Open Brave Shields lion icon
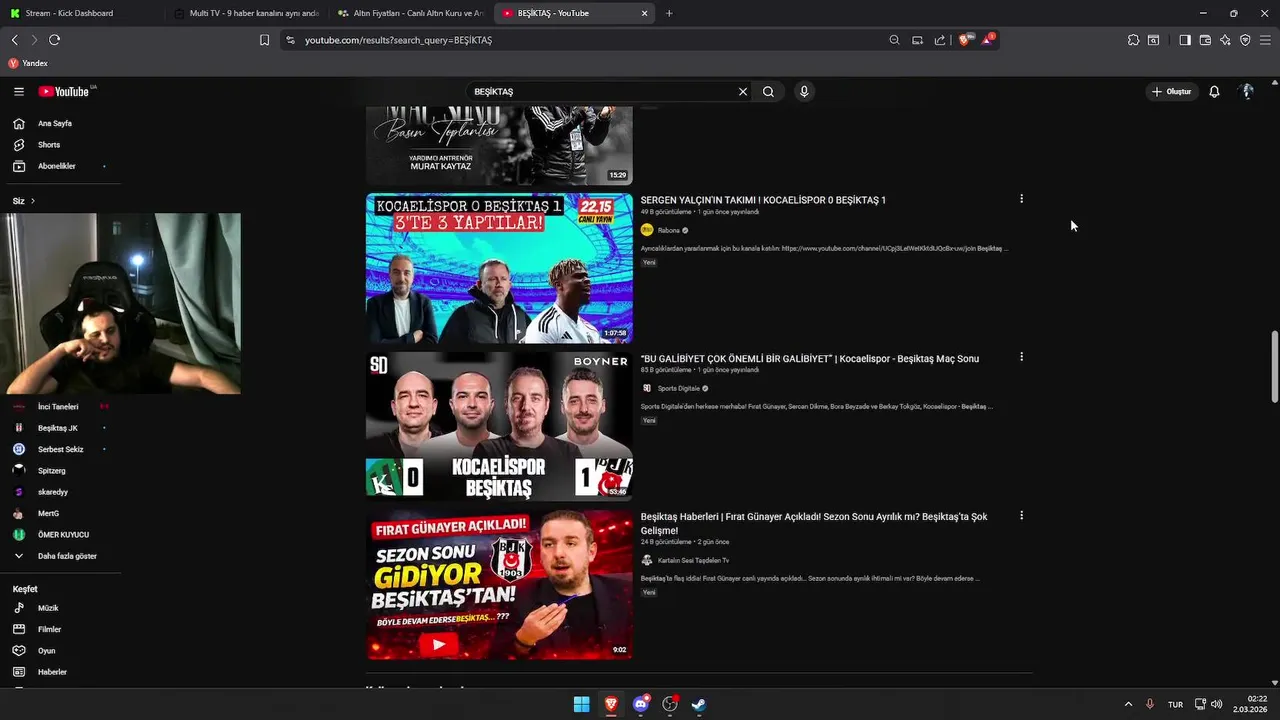Image resolution: width=1280 pixels, height=720 pixels. (966, 40)
